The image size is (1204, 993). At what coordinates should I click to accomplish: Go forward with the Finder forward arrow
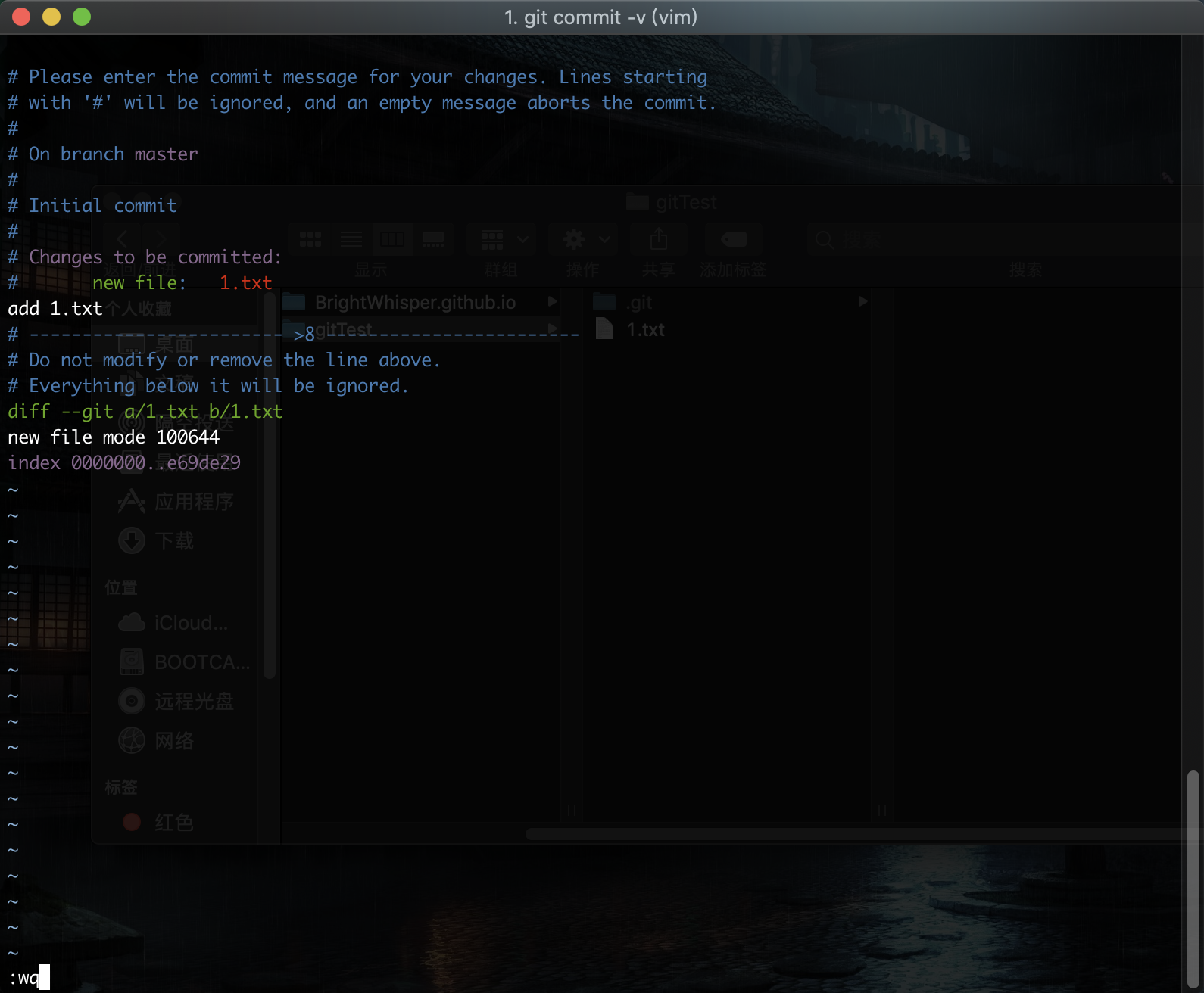click(161, 240)
